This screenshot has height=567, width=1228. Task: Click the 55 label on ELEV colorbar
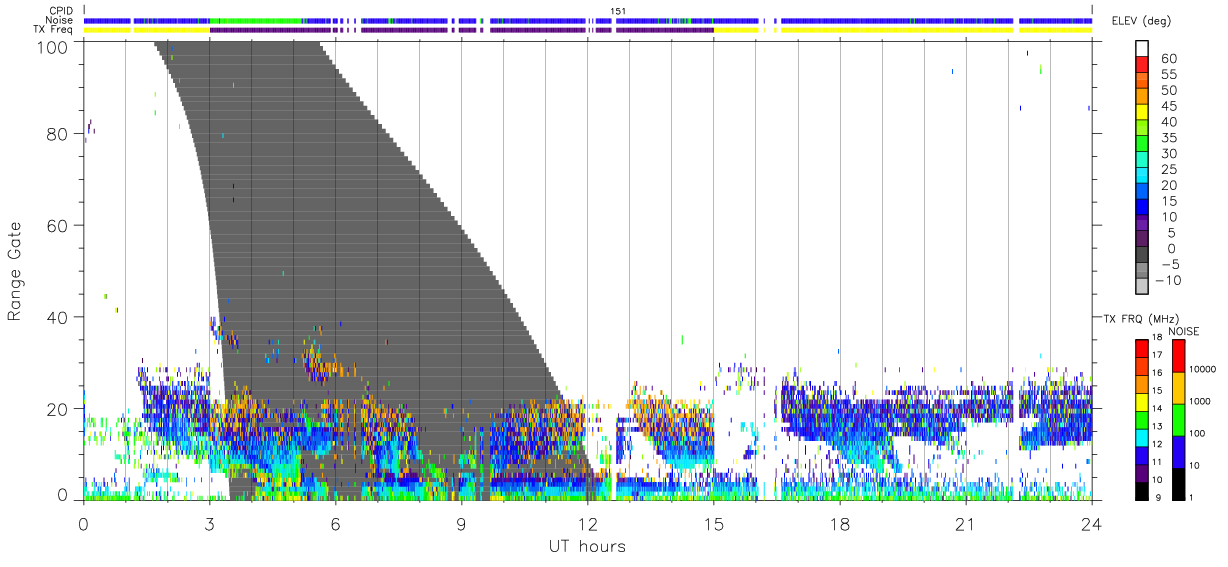[1169, 75]
